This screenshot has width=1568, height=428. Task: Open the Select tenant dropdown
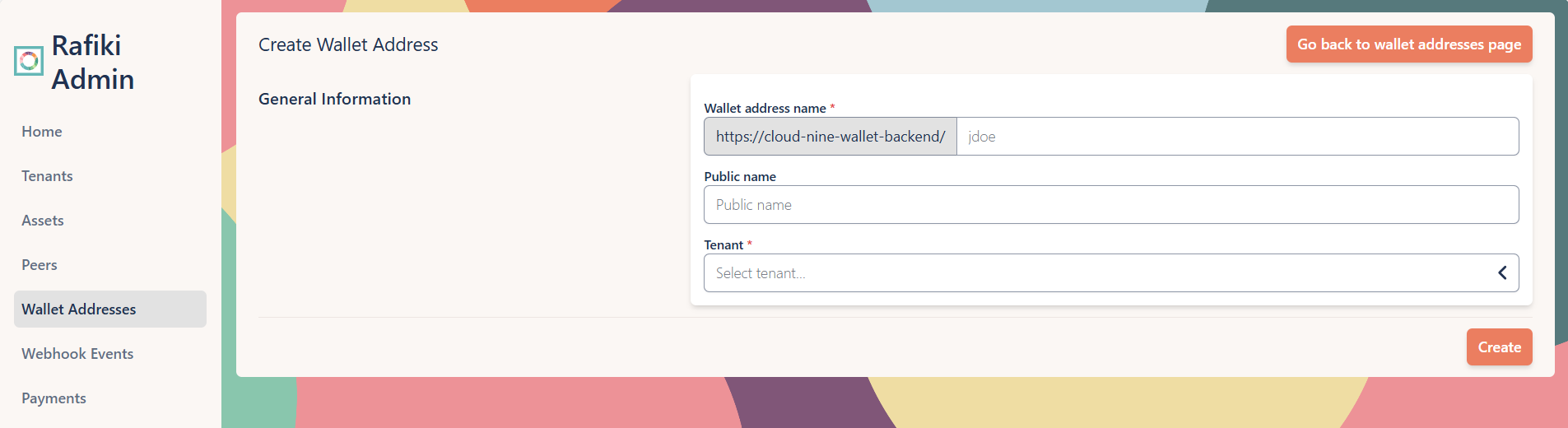click(x=1103, y=272)
